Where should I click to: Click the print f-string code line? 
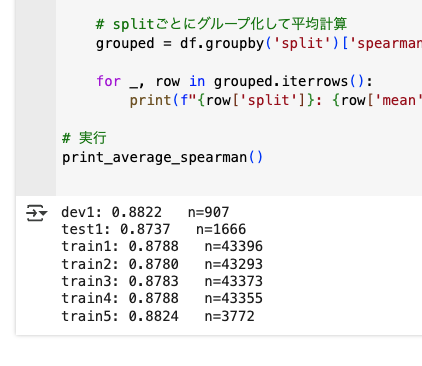tap(276, 100)
